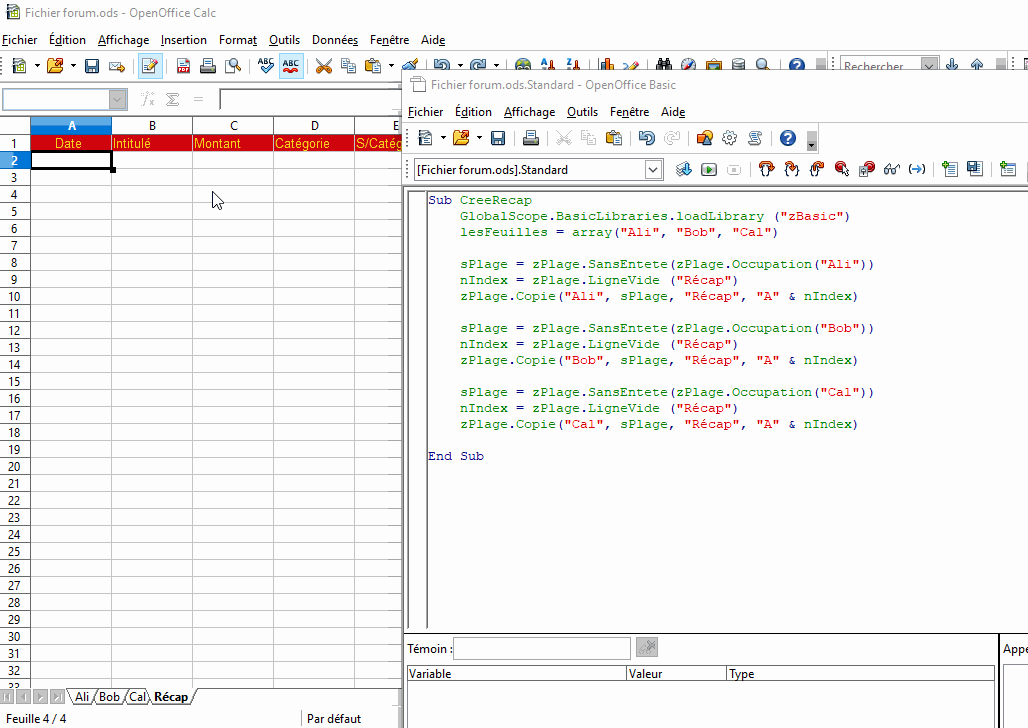Toggle Breakpoint on/off icon in Basic IDE
Image resolution: width=1028 pixels, height=728 pixels.
point(842,170)
